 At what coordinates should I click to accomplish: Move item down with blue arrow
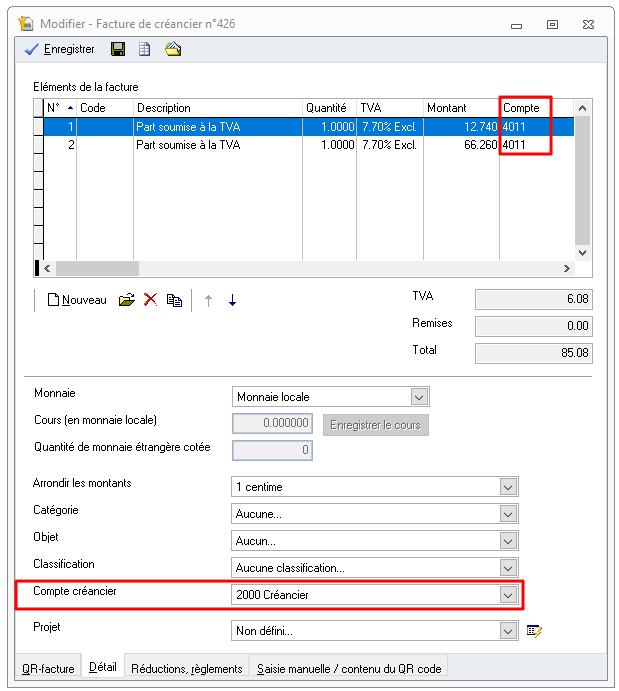232,300
